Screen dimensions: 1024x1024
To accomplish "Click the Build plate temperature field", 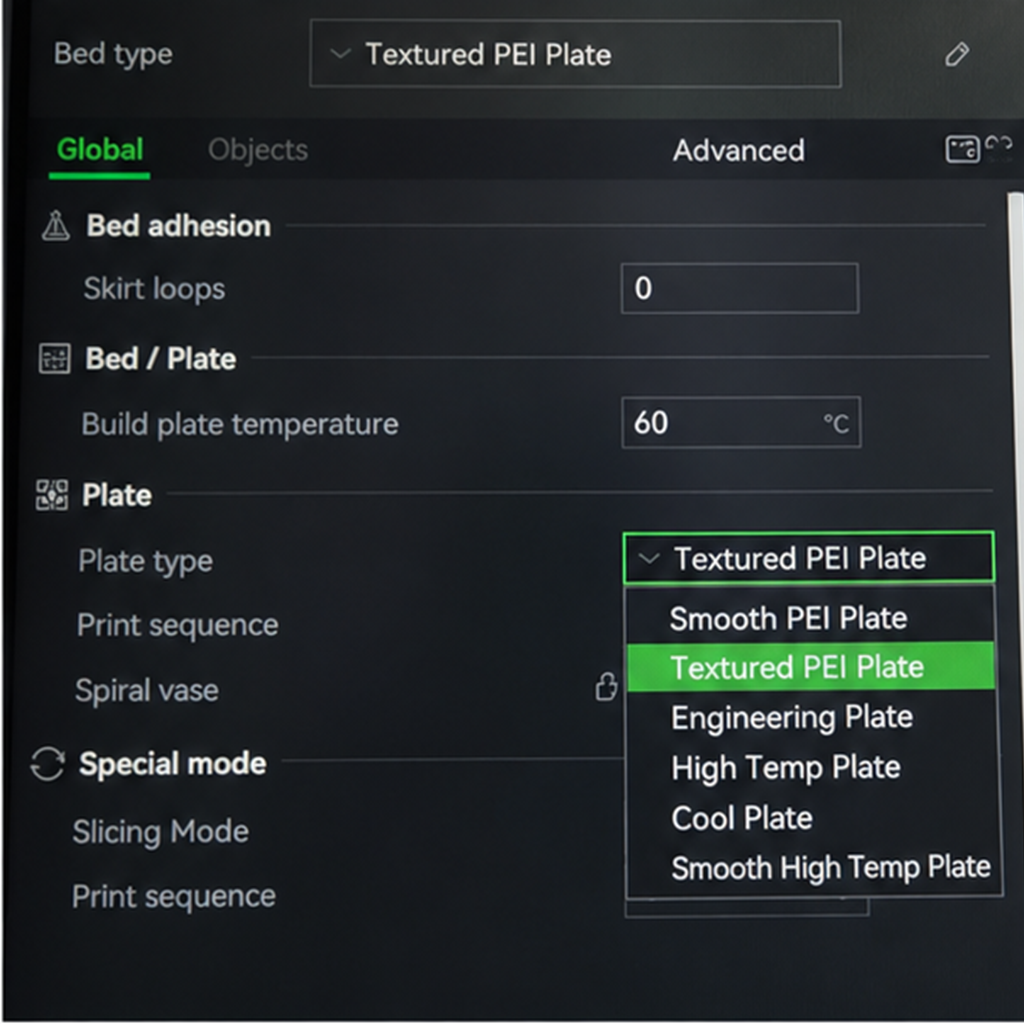I will tap(741, 423).
